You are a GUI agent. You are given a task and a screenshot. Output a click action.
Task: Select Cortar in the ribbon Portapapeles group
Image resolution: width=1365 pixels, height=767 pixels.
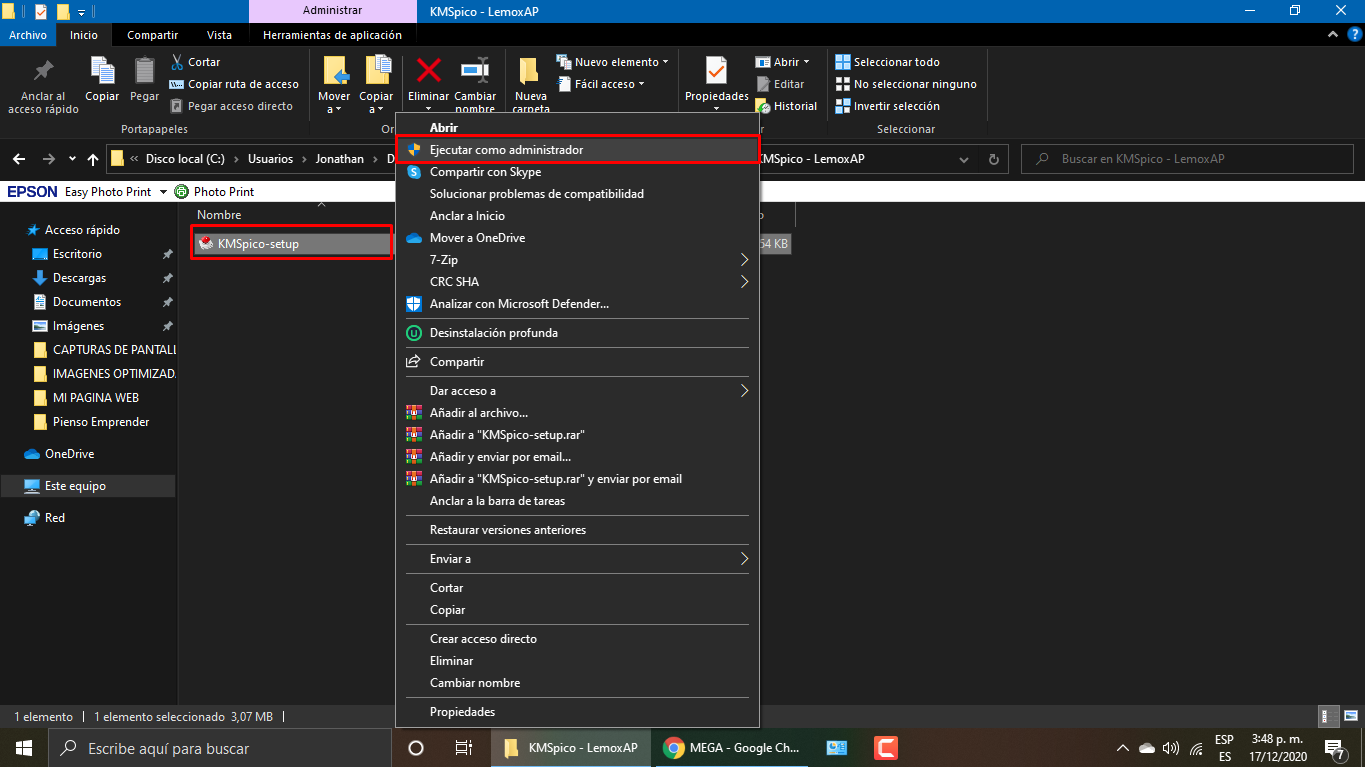pyautogui.click(x=196, y=62)
